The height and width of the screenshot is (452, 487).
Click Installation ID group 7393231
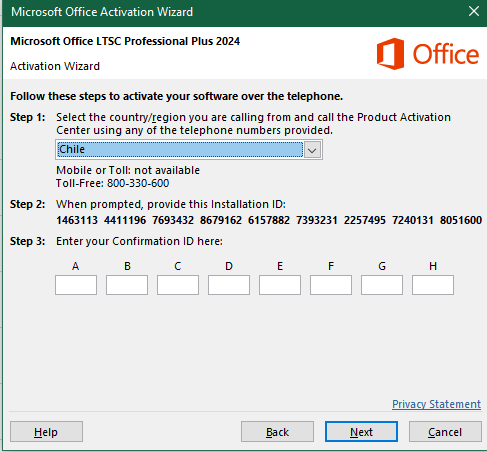pyautogui.click(x=317, y=220)
